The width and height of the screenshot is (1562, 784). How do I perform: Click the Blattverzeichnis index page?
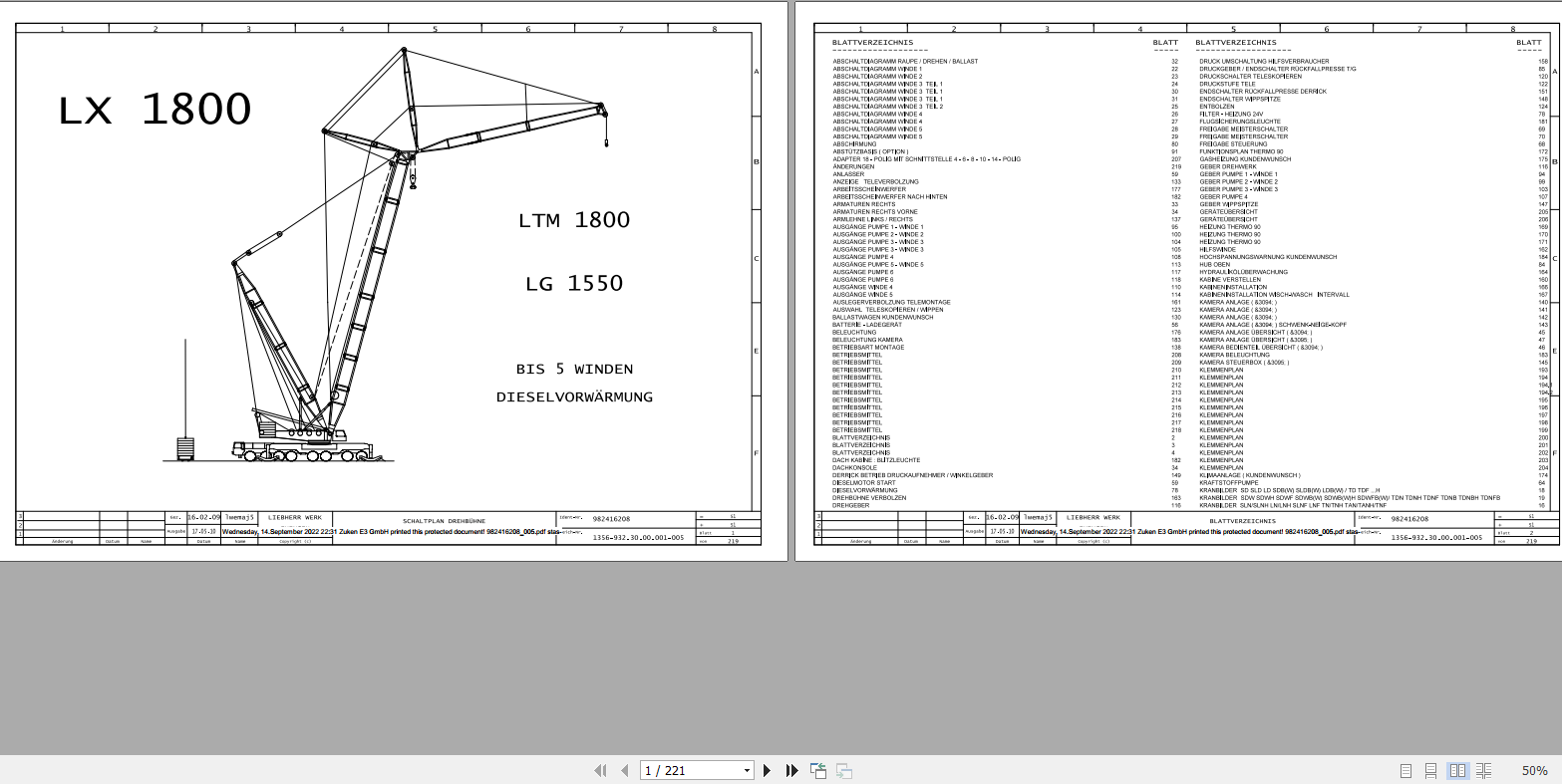point(1176,279)
